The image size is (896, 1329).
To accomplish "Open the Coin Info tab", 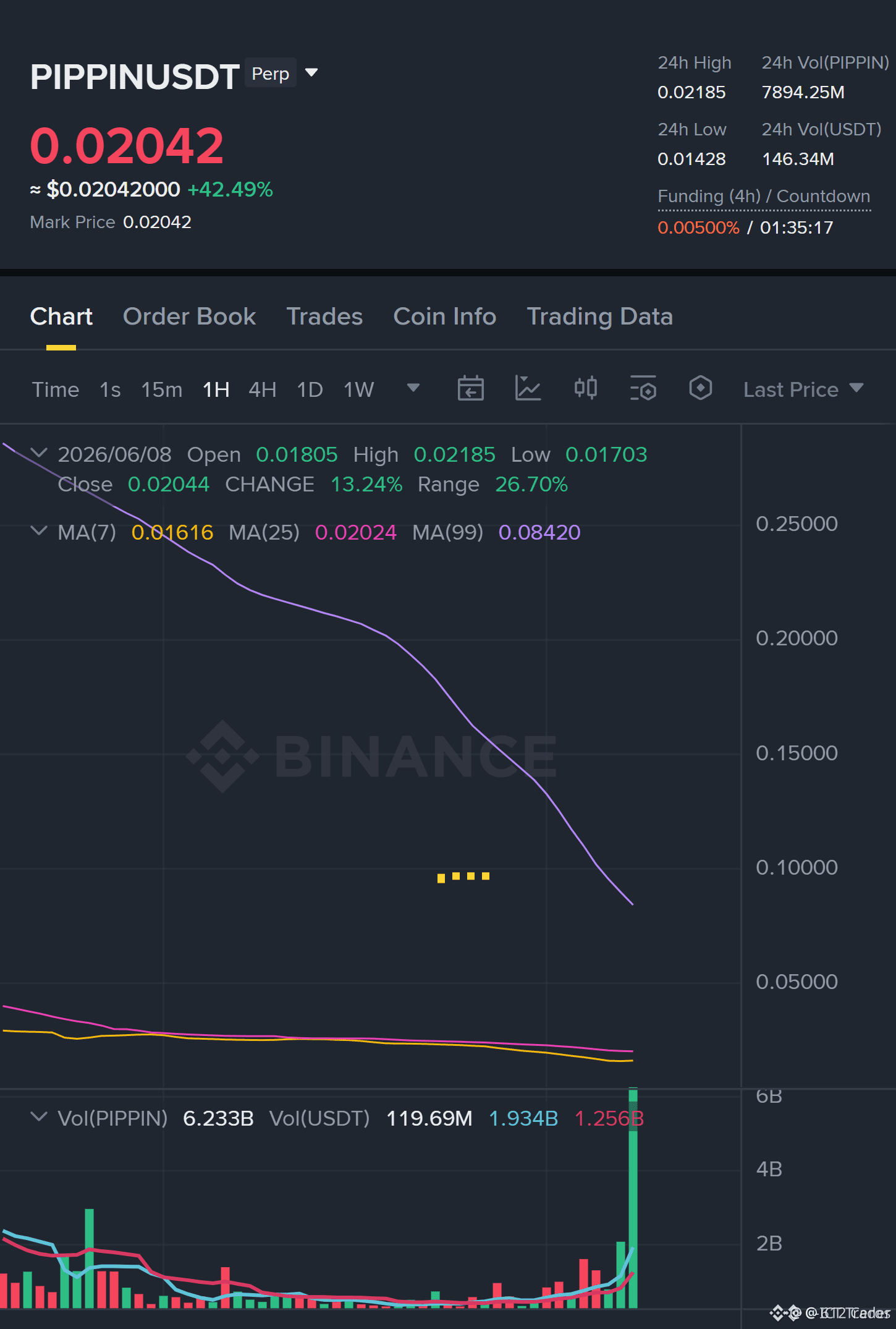I will pyautogui.click(x=444, y=316).
